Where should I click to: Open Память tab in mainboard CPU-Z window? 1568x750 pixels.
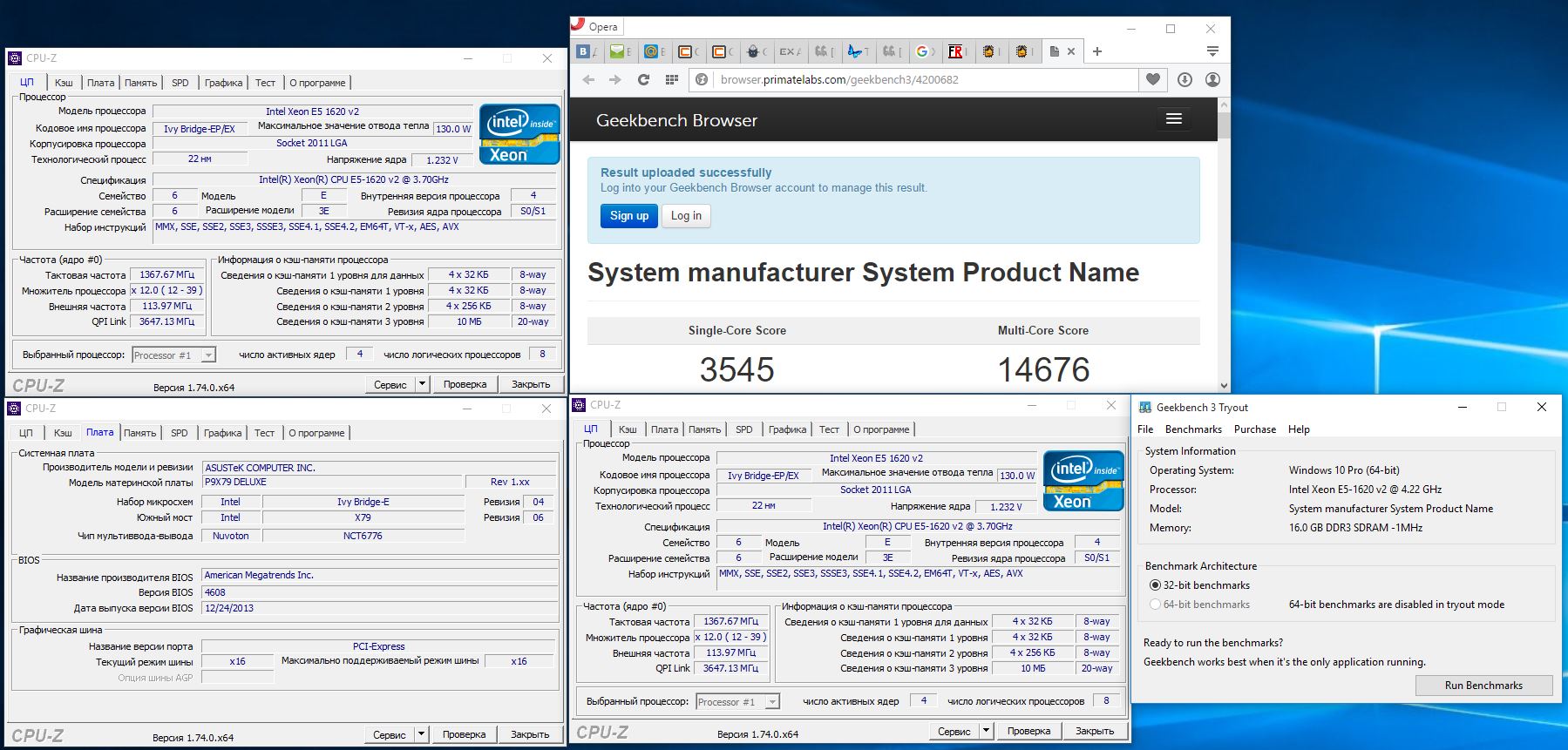point(139,433)
